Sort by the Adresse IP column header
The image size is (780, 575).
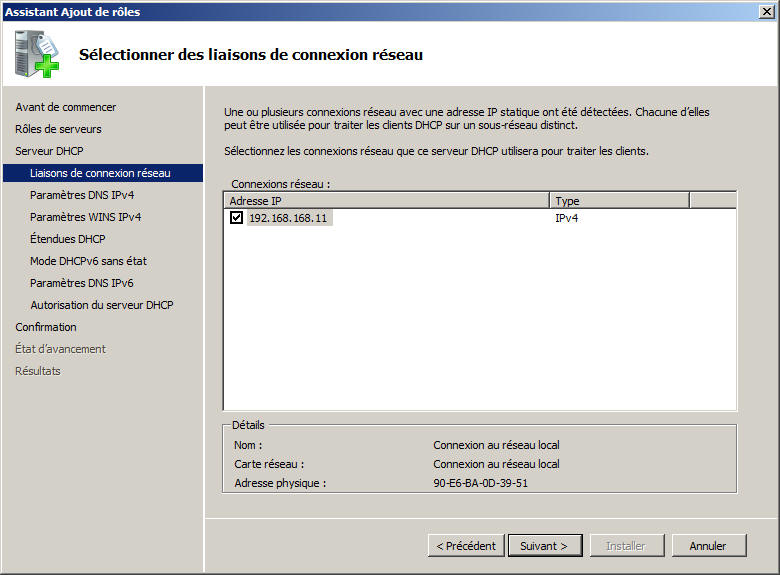pos(386,200)
